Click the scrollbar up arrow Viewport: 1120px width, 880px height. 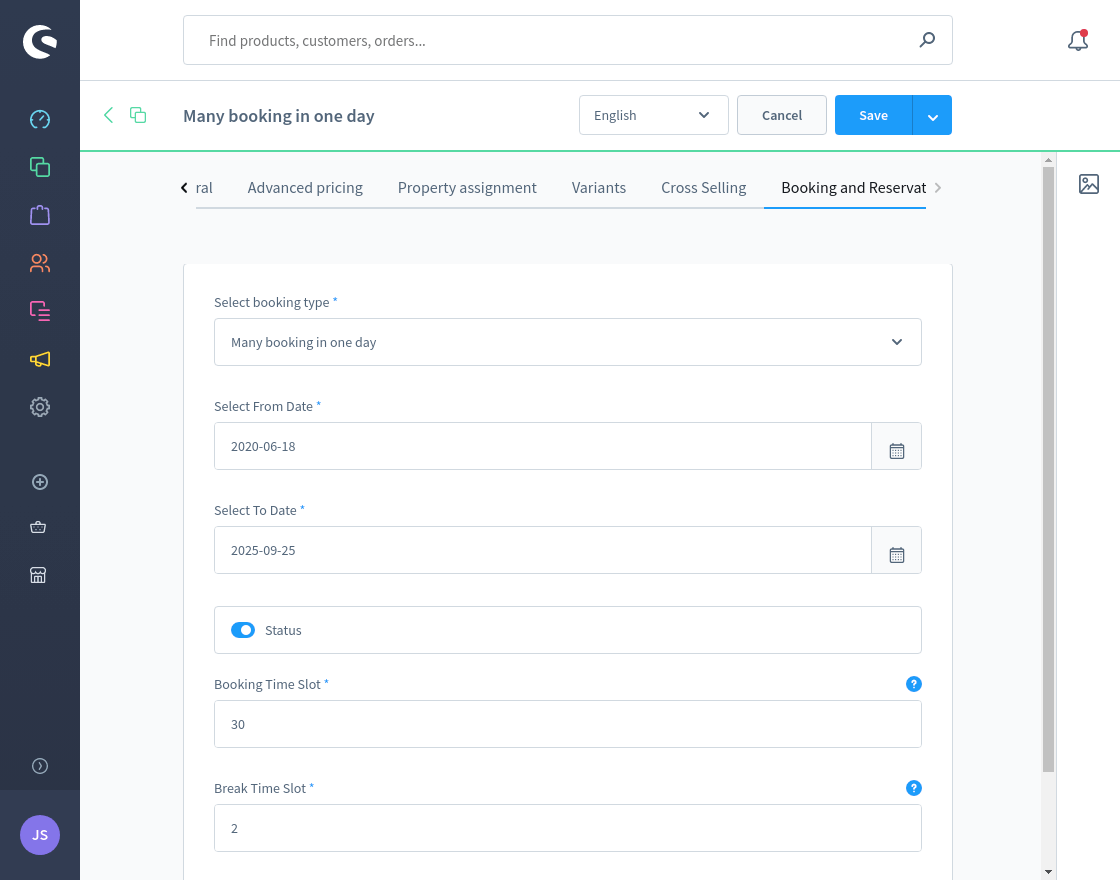click(x=1049, y=159)
